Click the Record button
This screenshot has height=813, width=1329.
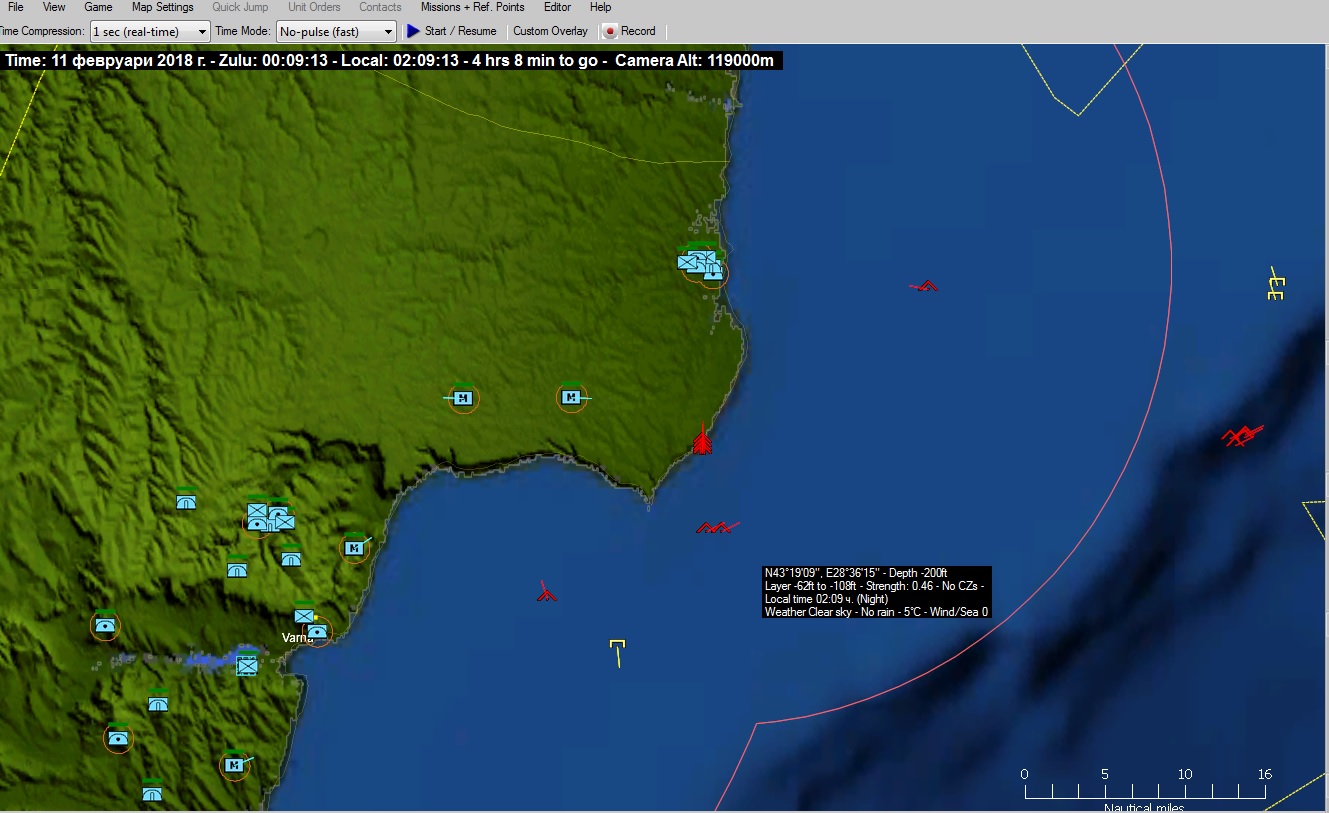coord(629,31)
